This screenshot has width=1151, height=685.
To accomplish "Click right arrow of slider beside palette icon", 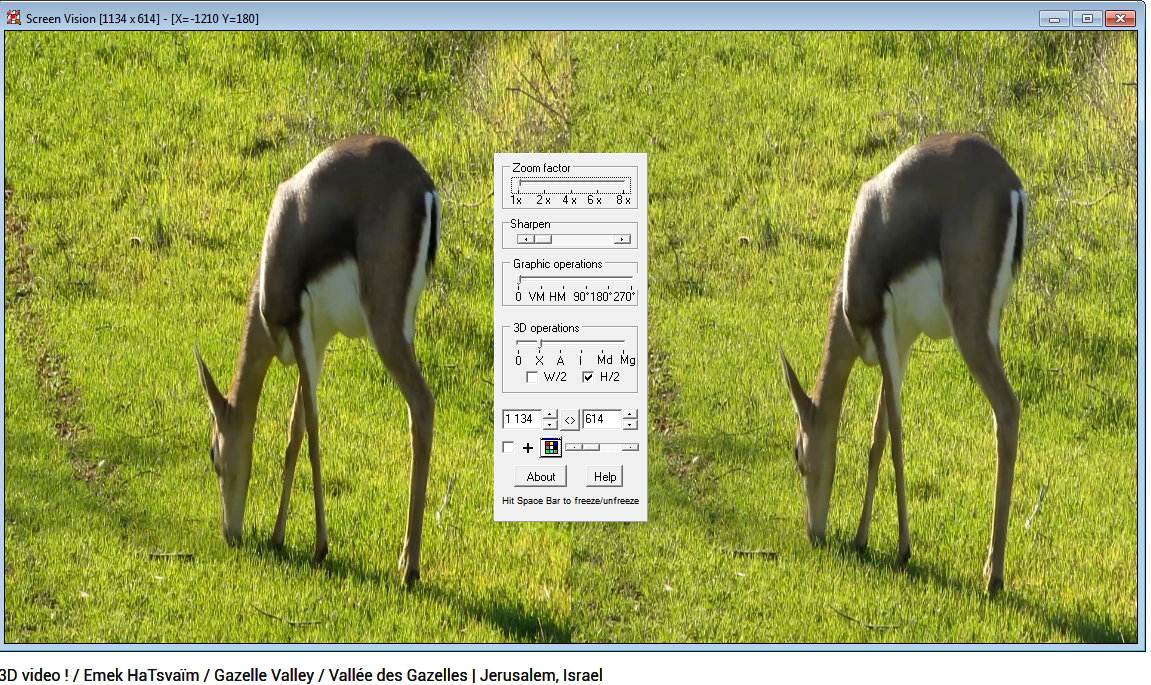I will [630, 447].
